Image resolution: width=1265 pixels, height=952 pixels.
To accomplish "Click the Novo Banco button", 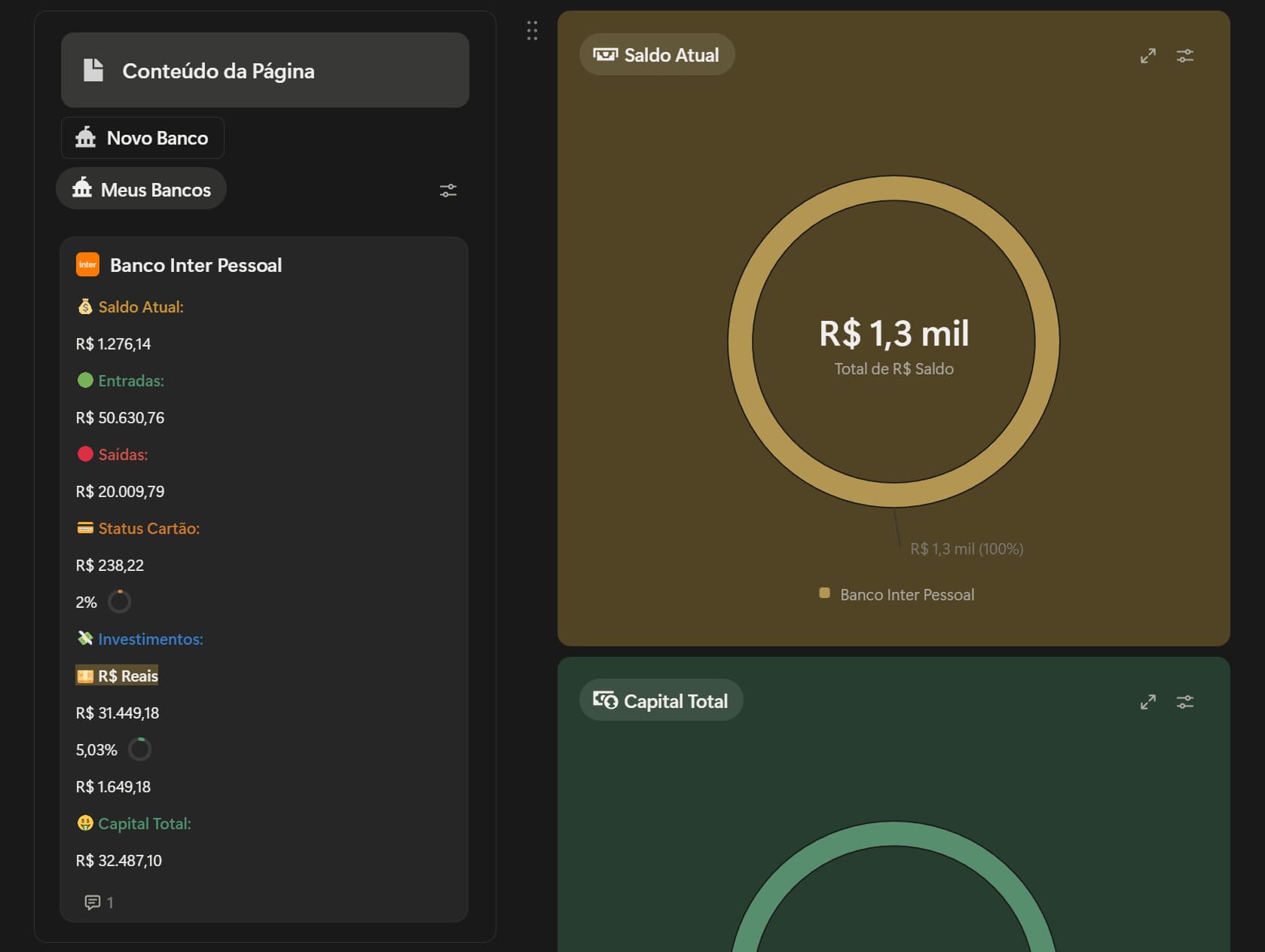I will tap(142, 138).
